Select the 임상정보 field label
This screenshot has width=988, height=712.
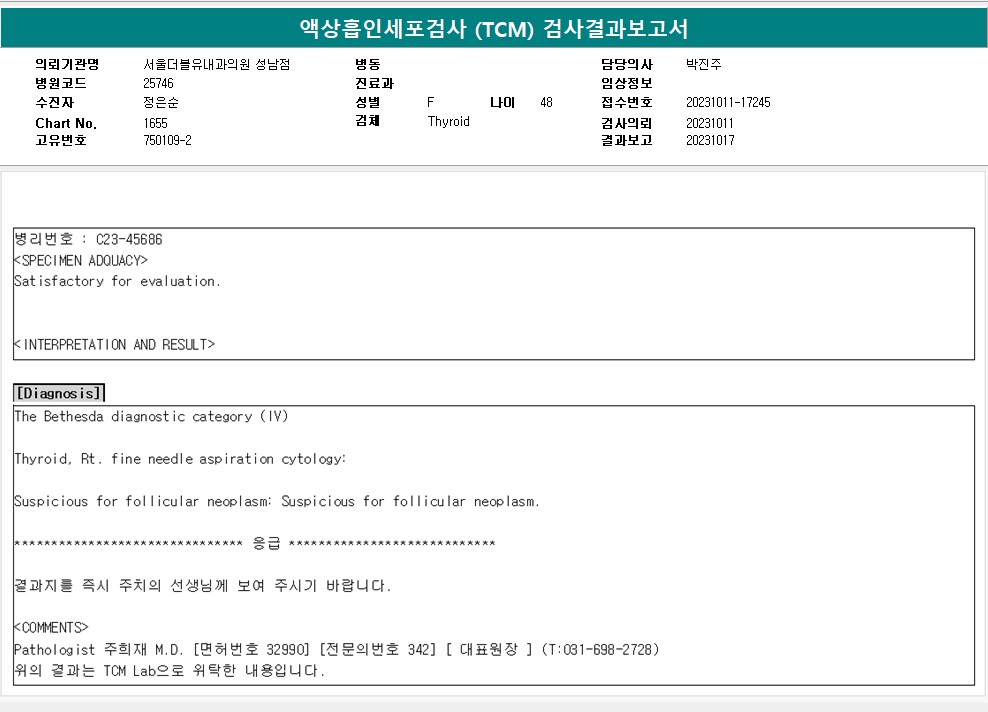click(626, 83)
